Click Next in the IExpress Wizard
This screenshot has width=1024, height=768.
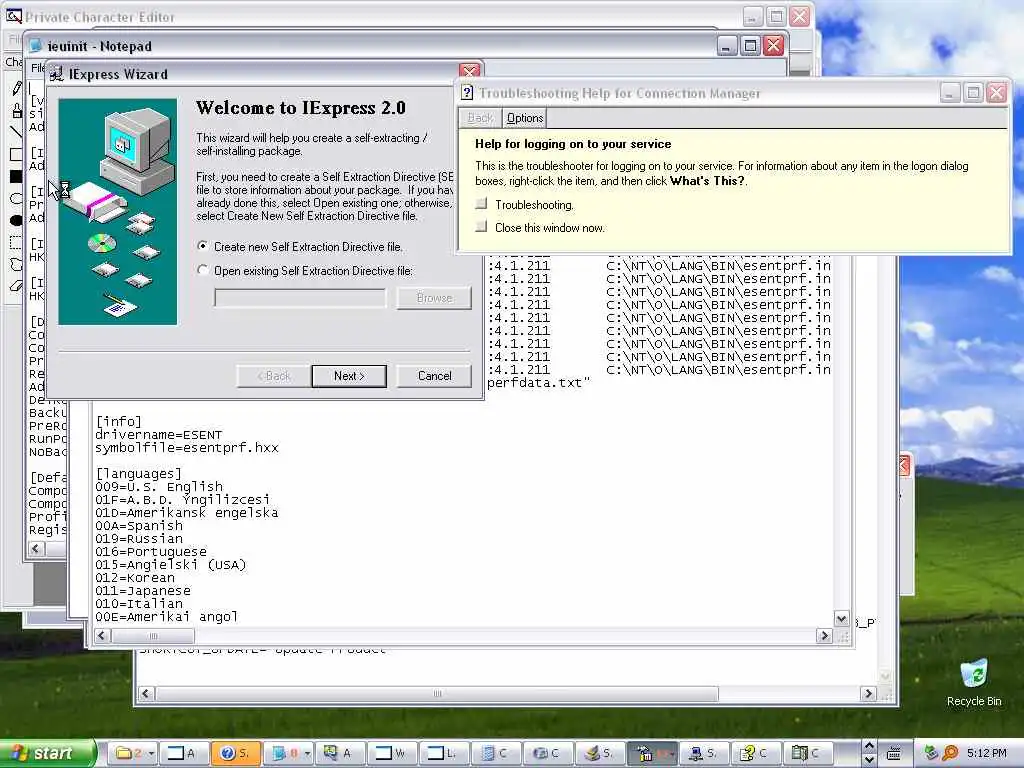coord(349,376)
